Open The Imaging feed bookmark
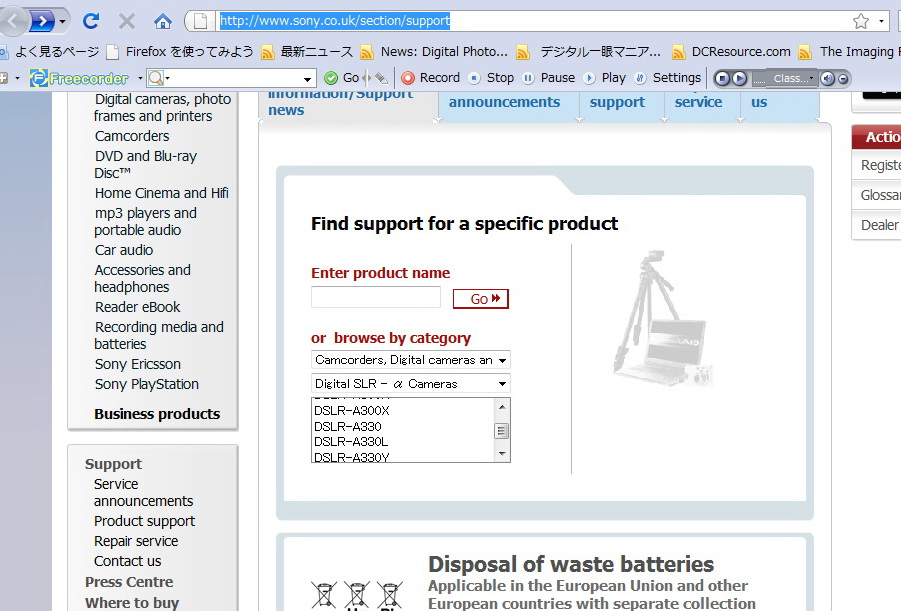Image resolution: width=901 pixels, height=611 pixels. coord(849,52)
